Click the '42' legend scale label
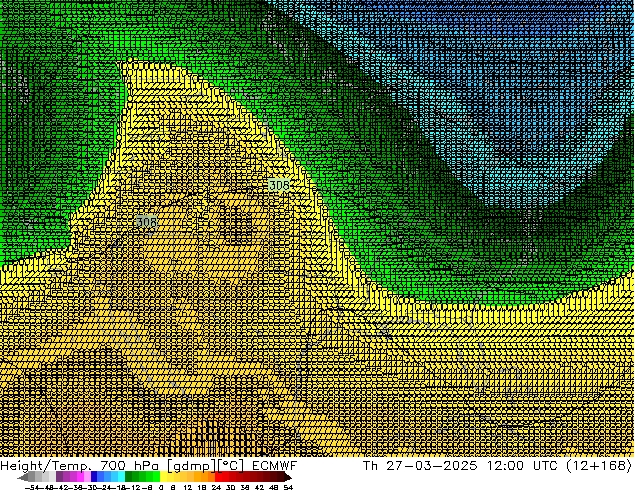The image size is (634, 490). (x=259, y=488)
